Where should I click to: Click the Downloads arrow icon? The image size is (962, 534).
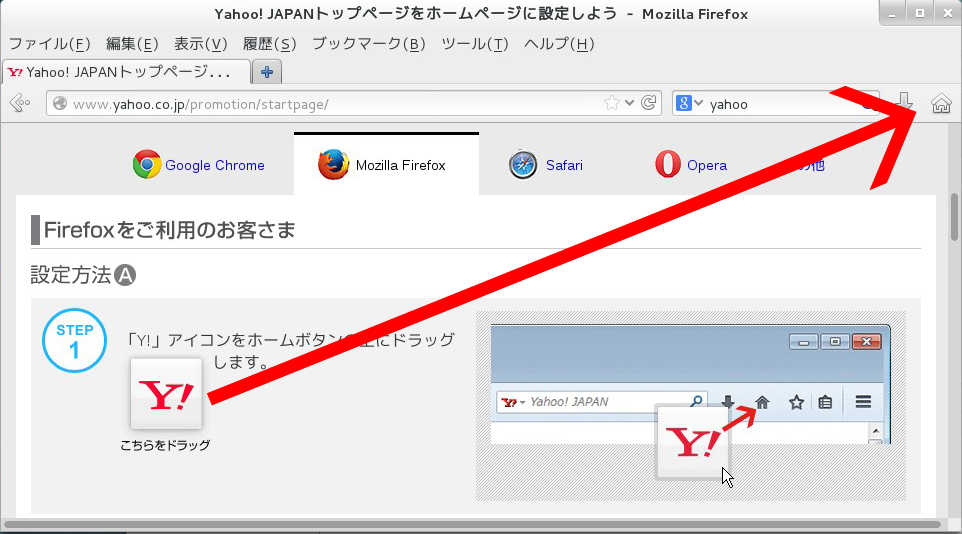coord(904,102)
